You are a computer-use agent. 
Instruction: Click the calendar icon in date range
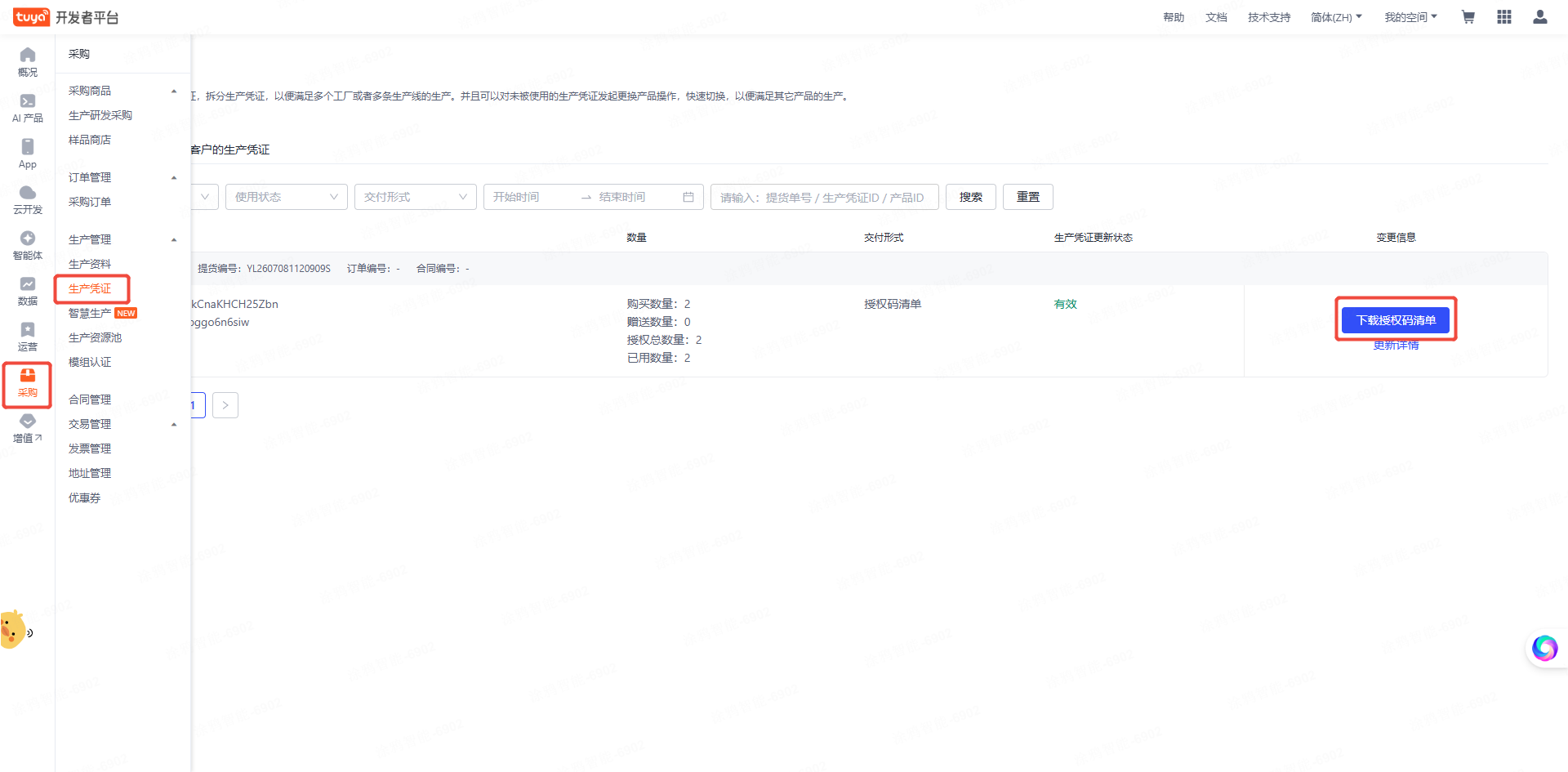coord(688,197)
